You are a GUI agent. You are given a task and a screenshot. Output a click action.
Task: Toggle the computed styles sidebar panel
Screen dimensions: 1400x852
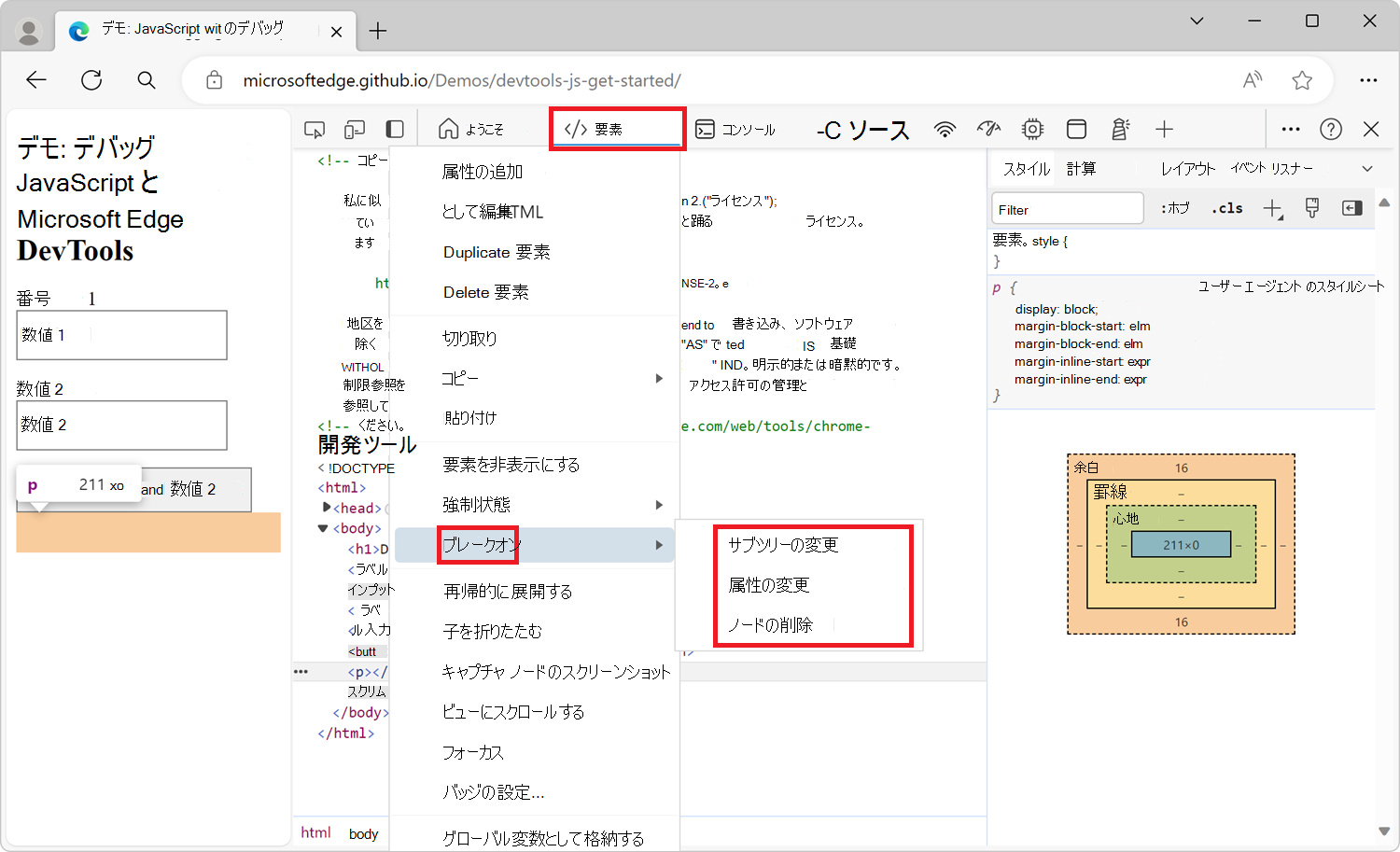pyautogui.click(x=1083, y=168)
